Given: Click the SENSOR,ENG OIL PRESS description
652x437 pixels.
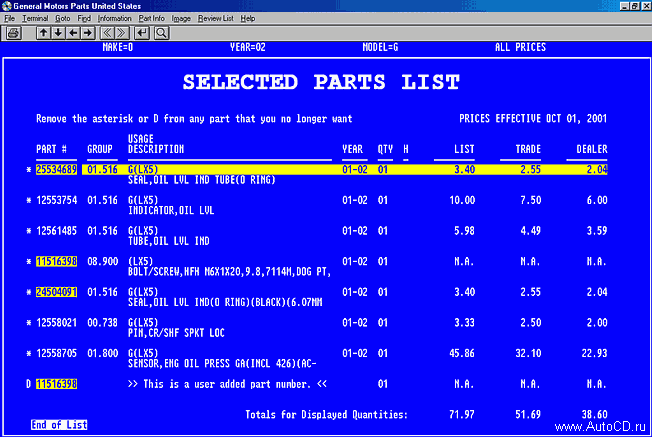Looking at the screenshot, I should 222,364.
